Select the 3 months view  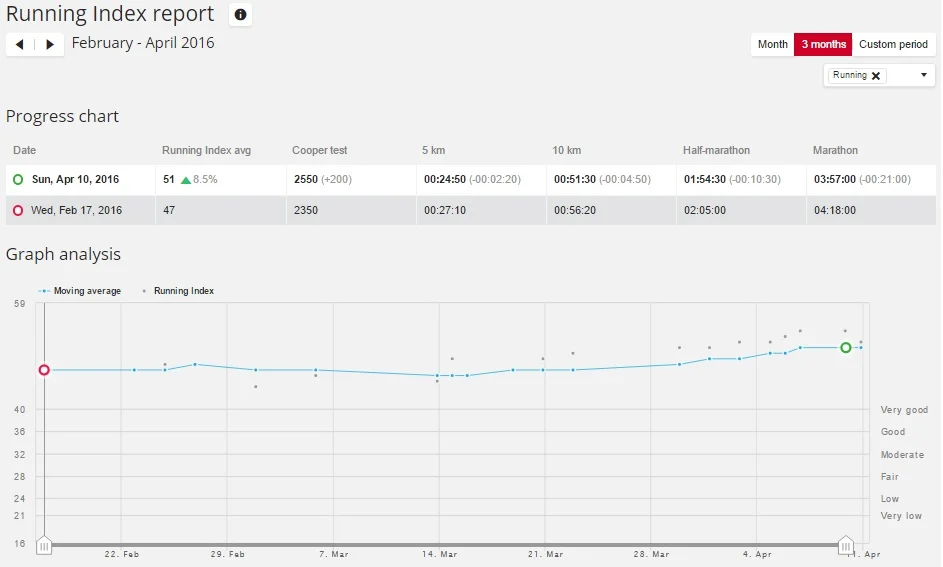pyautogui.click(x=824, y=45)
